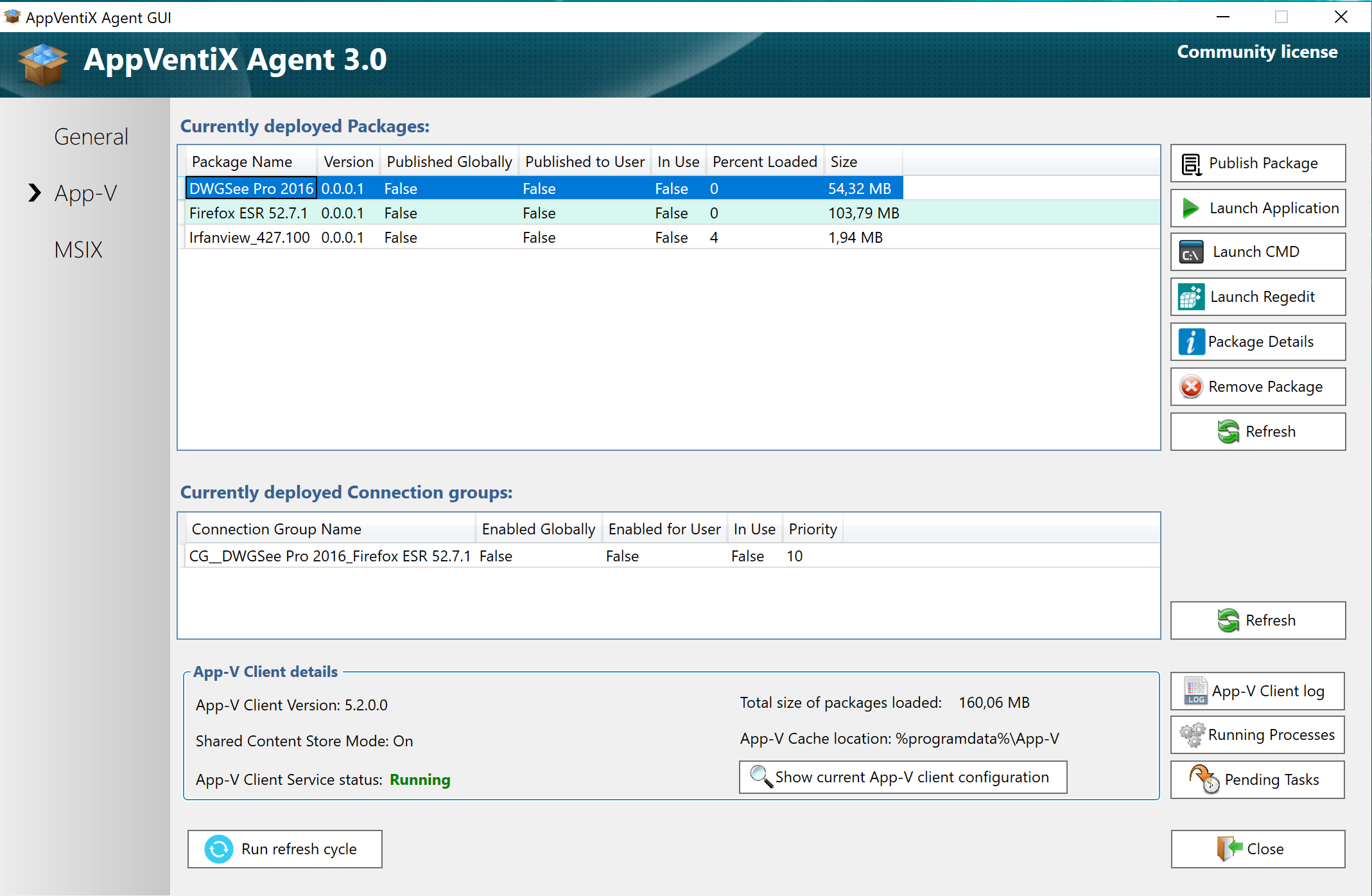Image resolution: width=1372 pixels, height=896 pixels.
Task: Switch to the MSIX section
Action: (x=78, y=250)
